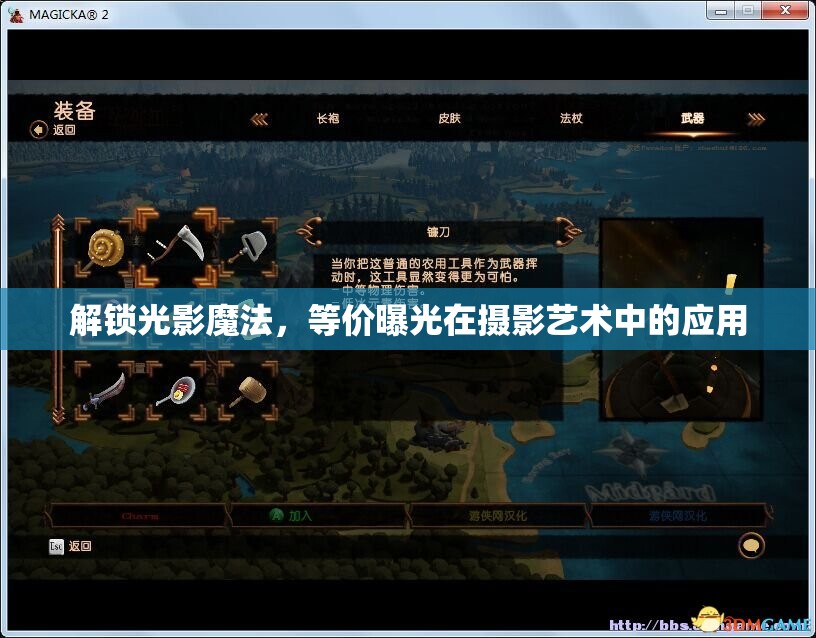The width and height of the screenshot is (816, 638).
Task: Click the weapon list scroll-up arrow
Action: 58,223
